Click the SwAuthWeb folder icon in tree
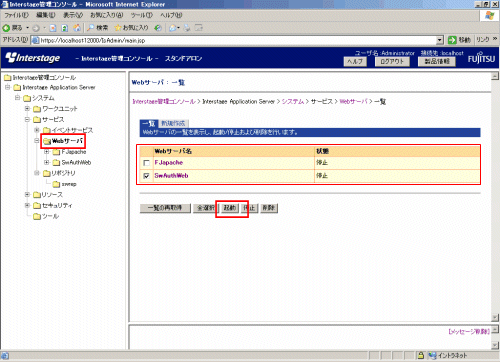This screenshot has width=500, height=362. click(56, 163)
